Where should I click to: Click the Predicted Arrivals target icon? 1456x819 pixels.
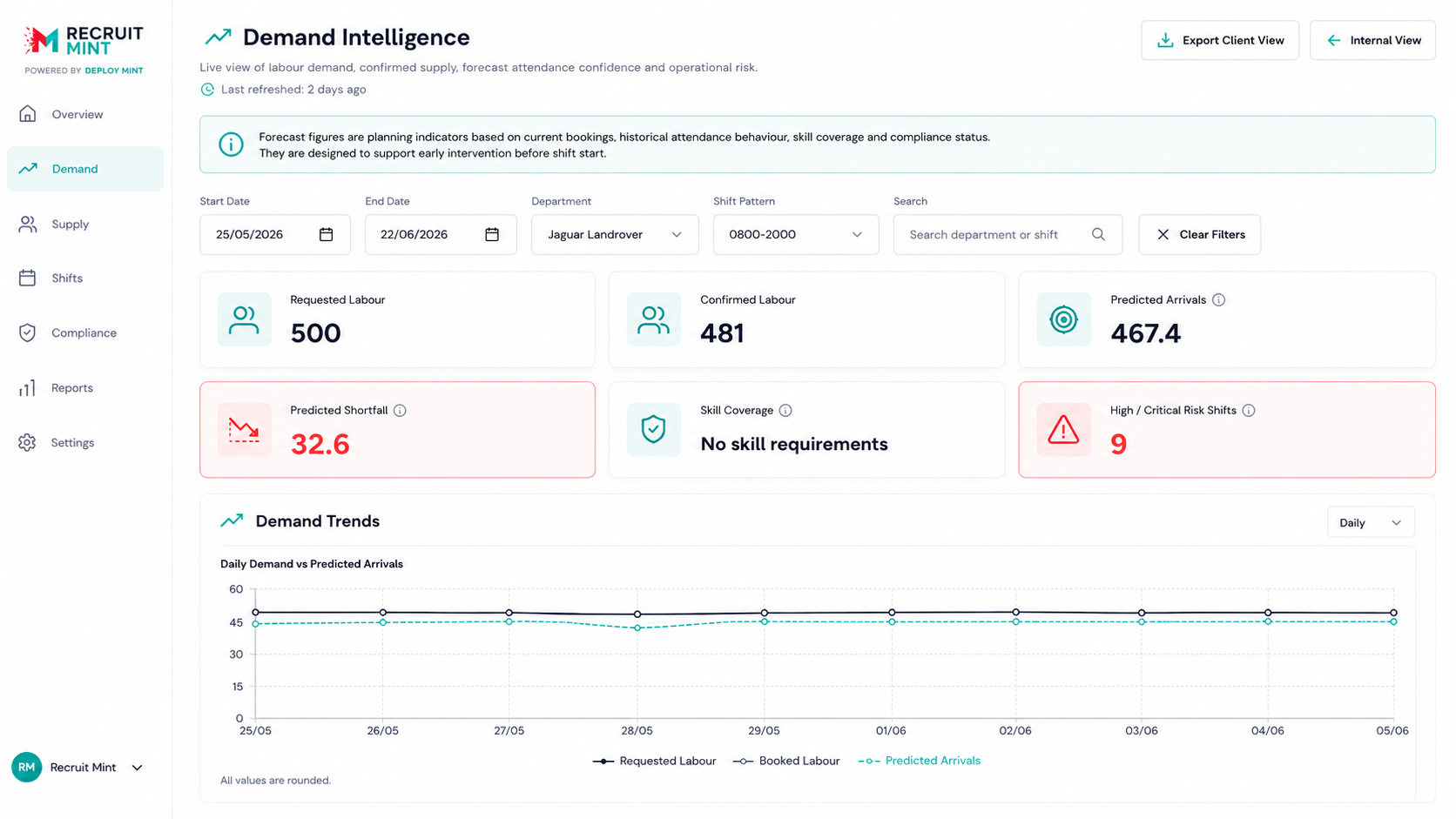click(x=1063, y=319)
